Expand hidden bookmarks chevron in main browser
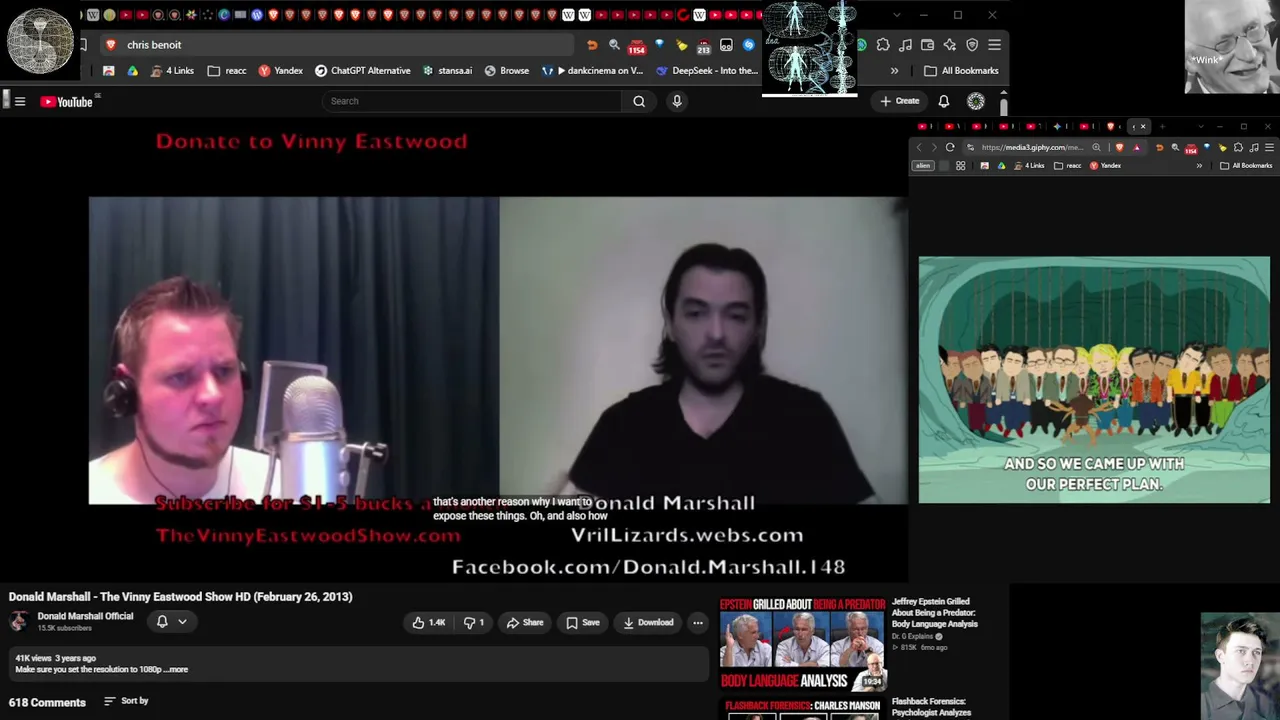The height and width of the screenshot is (720, 1280). pos(894,71)
